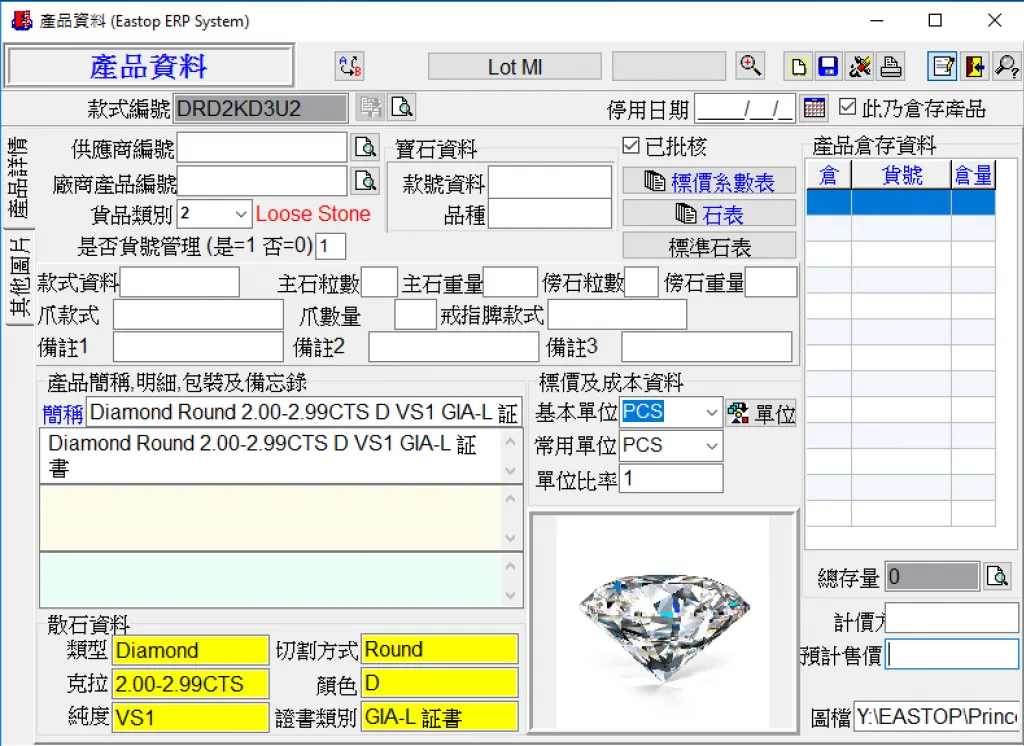
Task: Click the search icon beside 總存量
Action: click(x=997, y=576)
